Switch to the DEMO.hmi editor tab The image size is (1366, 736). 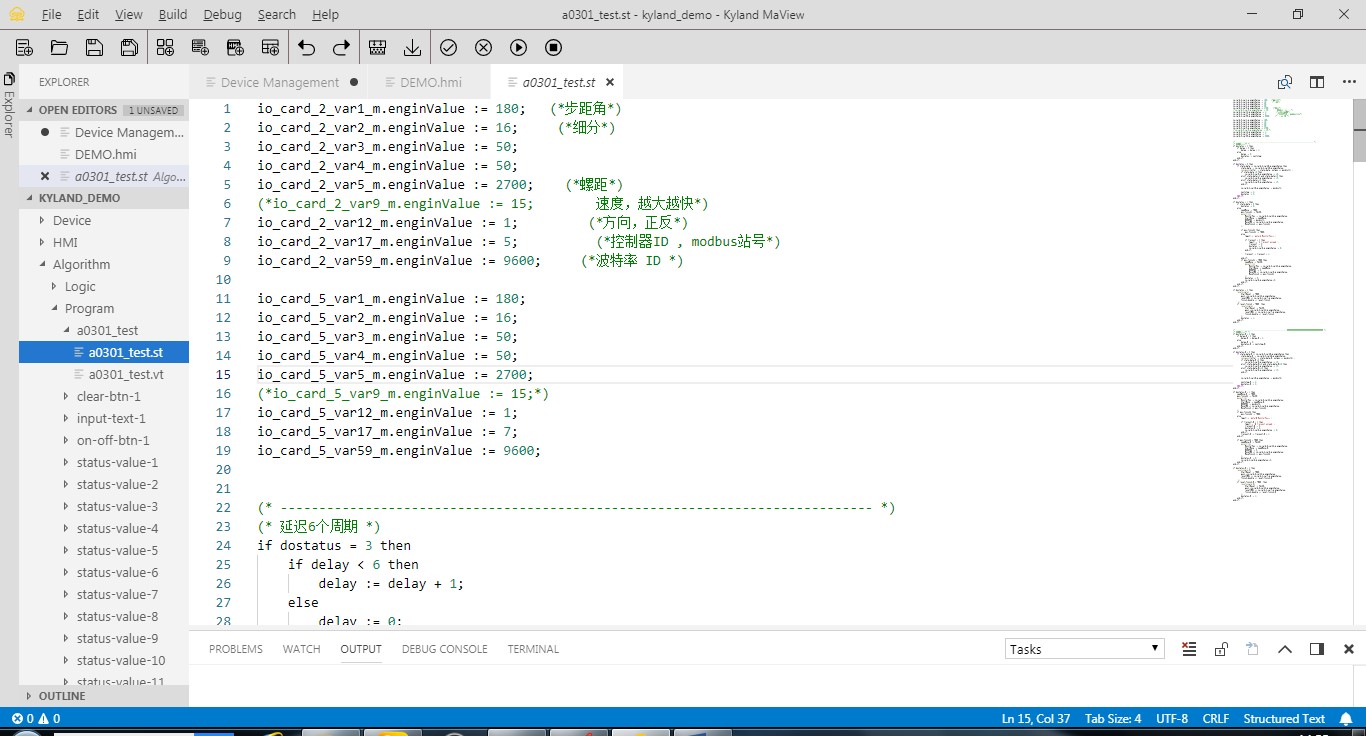coord(430,82)
